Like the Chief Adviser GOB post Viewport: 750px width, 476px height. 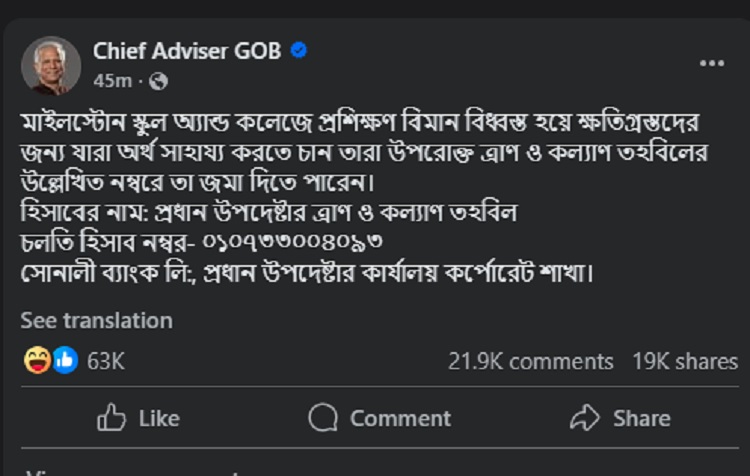click(139, 418)
